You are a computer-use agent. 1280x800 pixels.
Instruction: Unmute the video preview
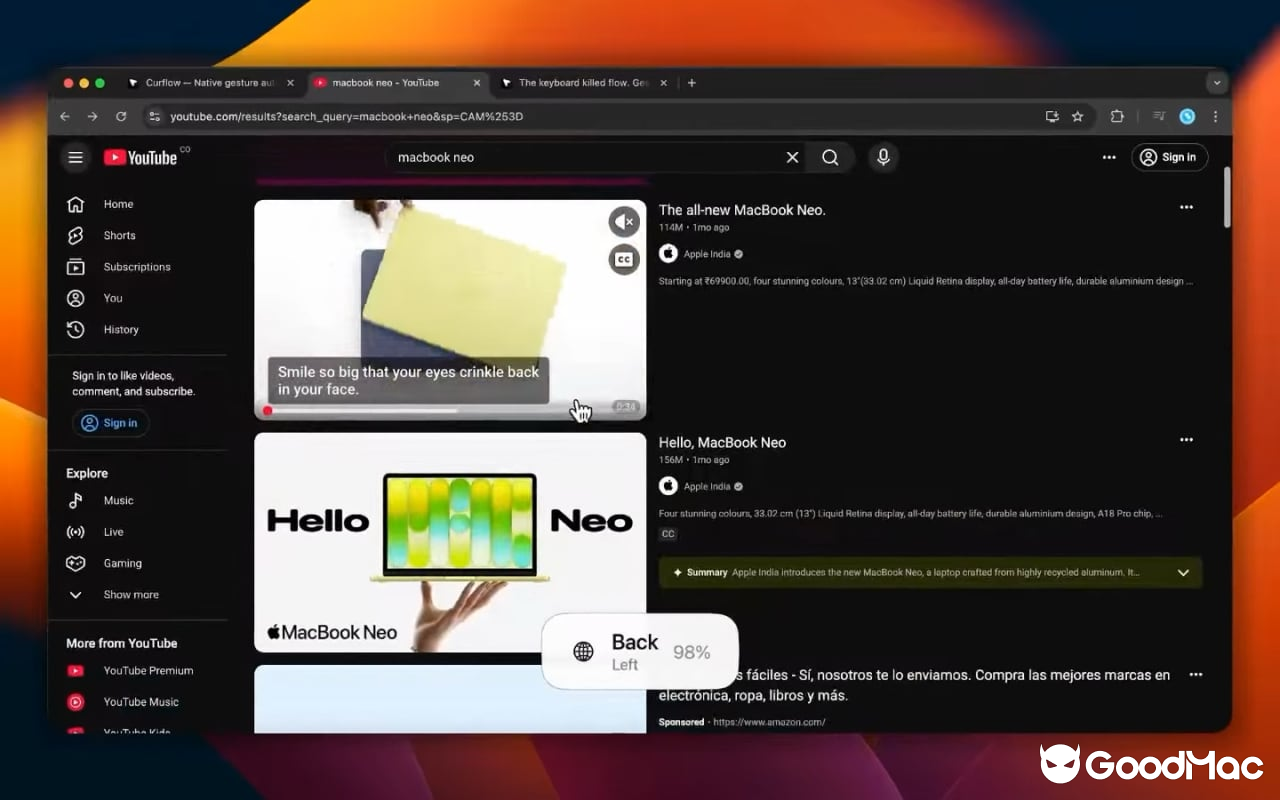click(623, 221)
